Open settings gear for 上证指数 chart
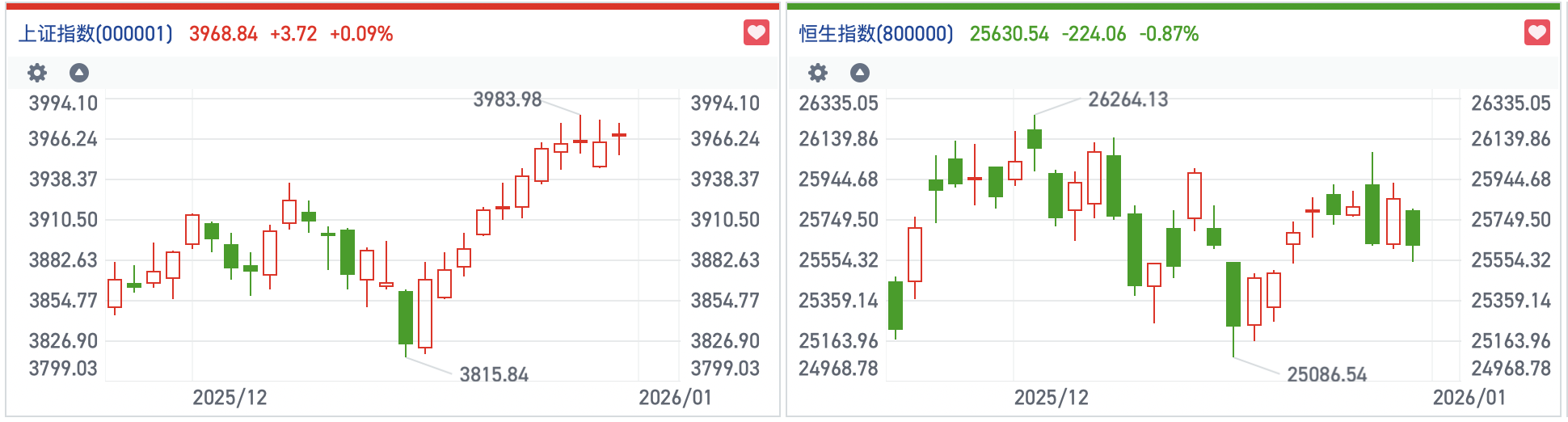Viewport: 1568px width, 422px height. tap(37, 73)
